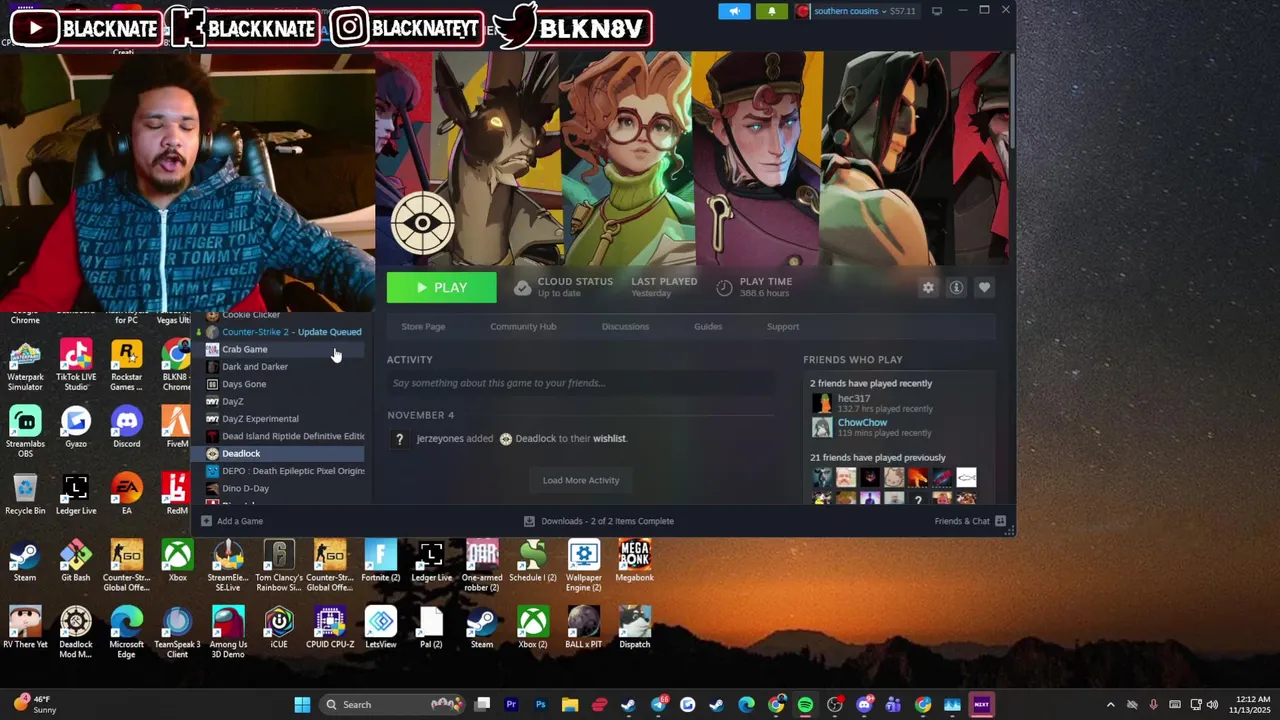Open Schedule I (2) desktop icon

[533, 561]
